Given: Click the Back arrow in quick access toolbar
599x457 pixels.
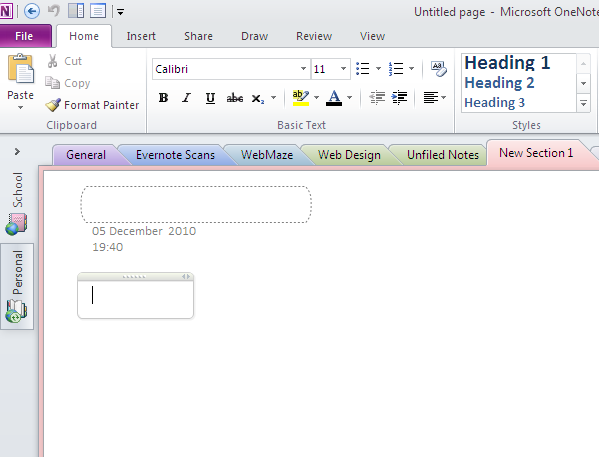Looking at the screenshot, I should click(32, 11).
